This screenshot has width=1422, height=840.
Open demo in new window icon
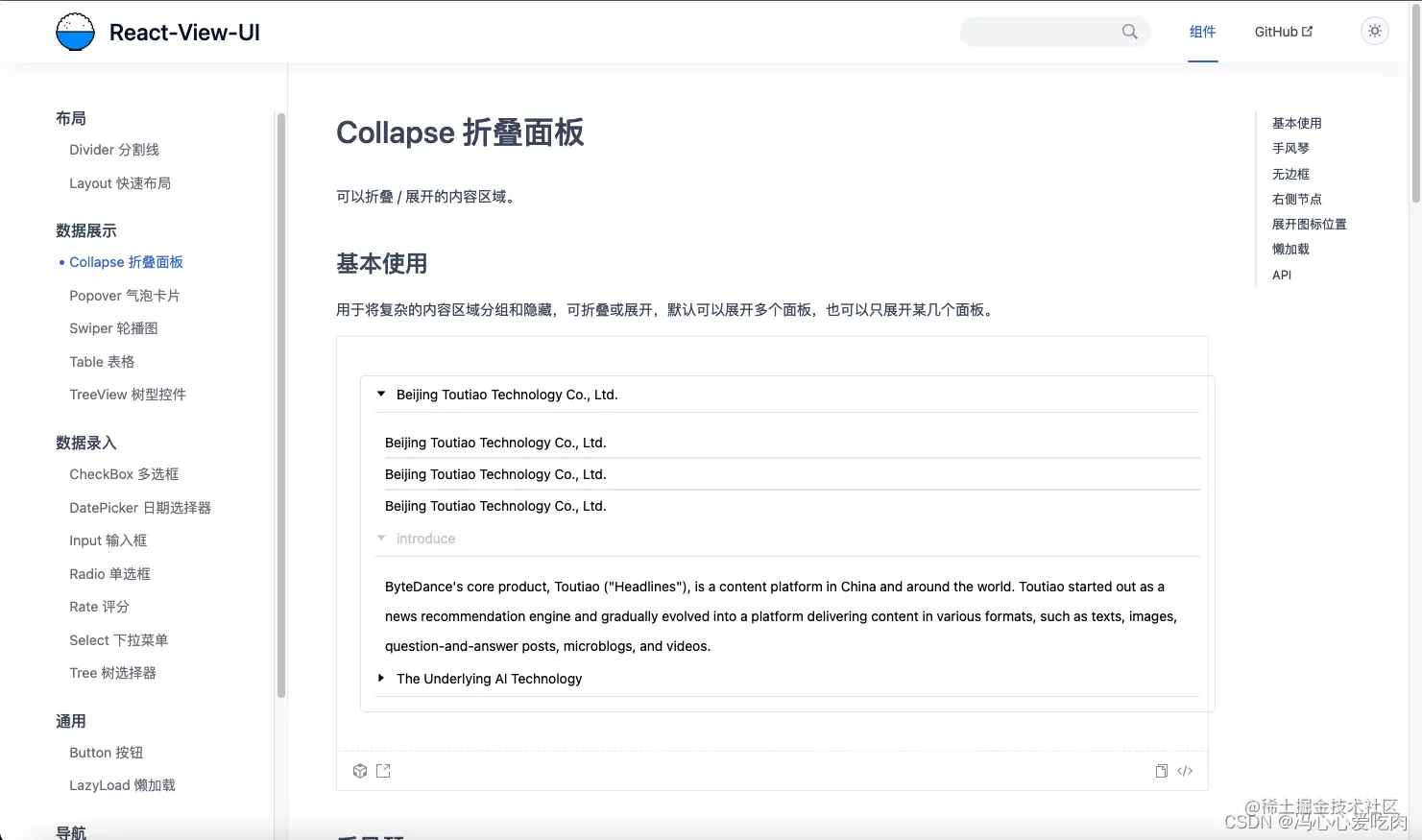coord(383,771)
